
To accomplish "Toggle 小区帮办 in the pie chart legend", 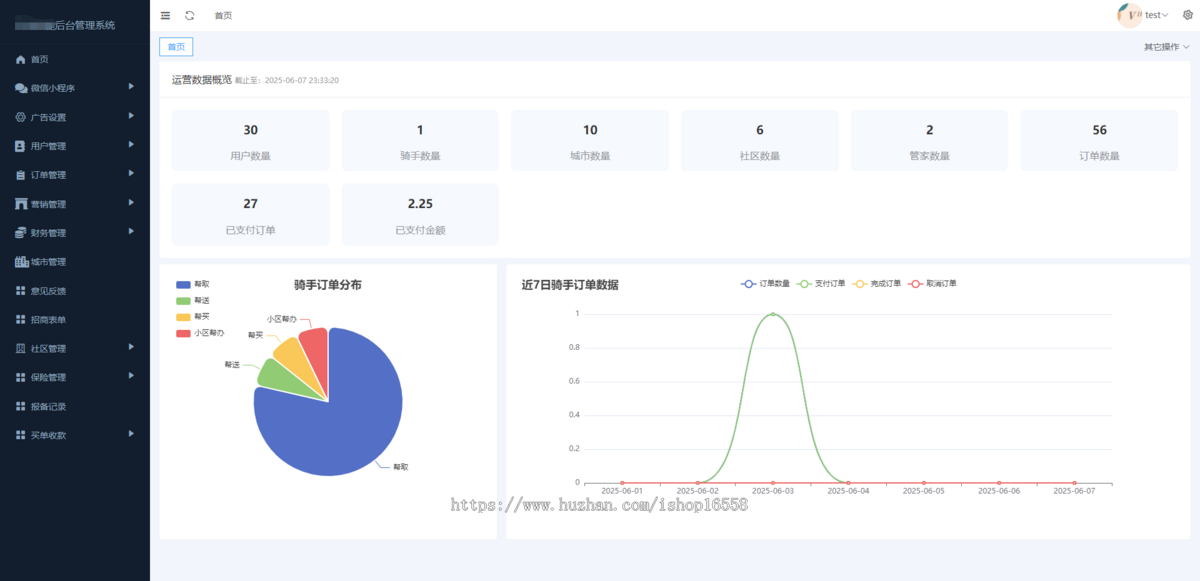I will [x=200, y=333].
